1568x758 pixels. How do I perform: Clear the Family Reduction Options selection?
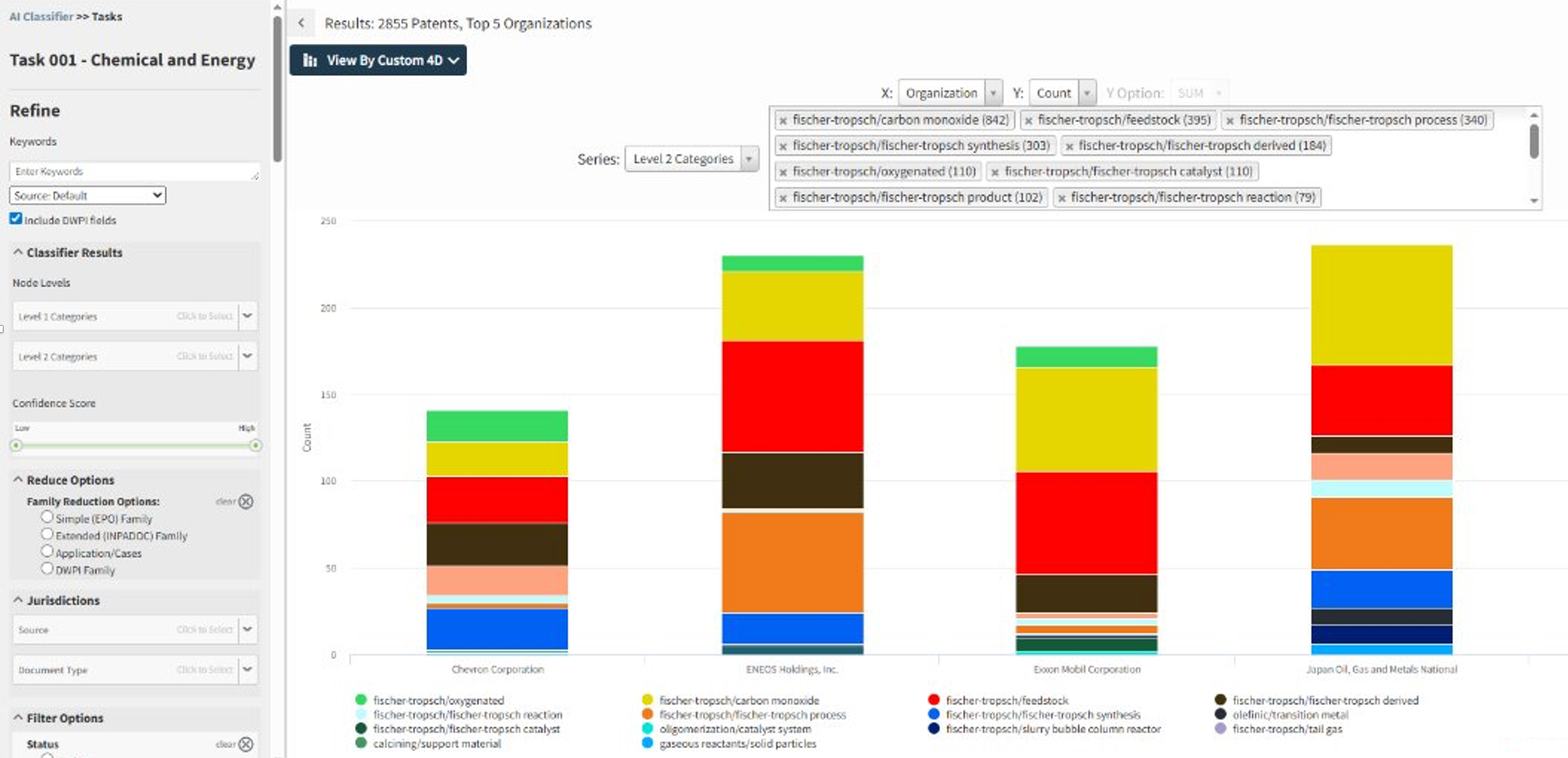coord(245,502)
